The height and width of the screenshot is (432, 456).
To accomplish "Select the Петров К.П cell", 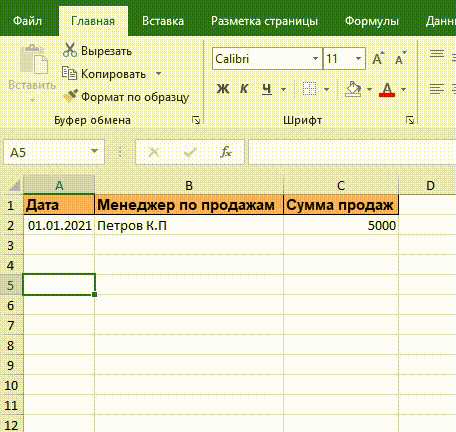I will tap(189, 225).
